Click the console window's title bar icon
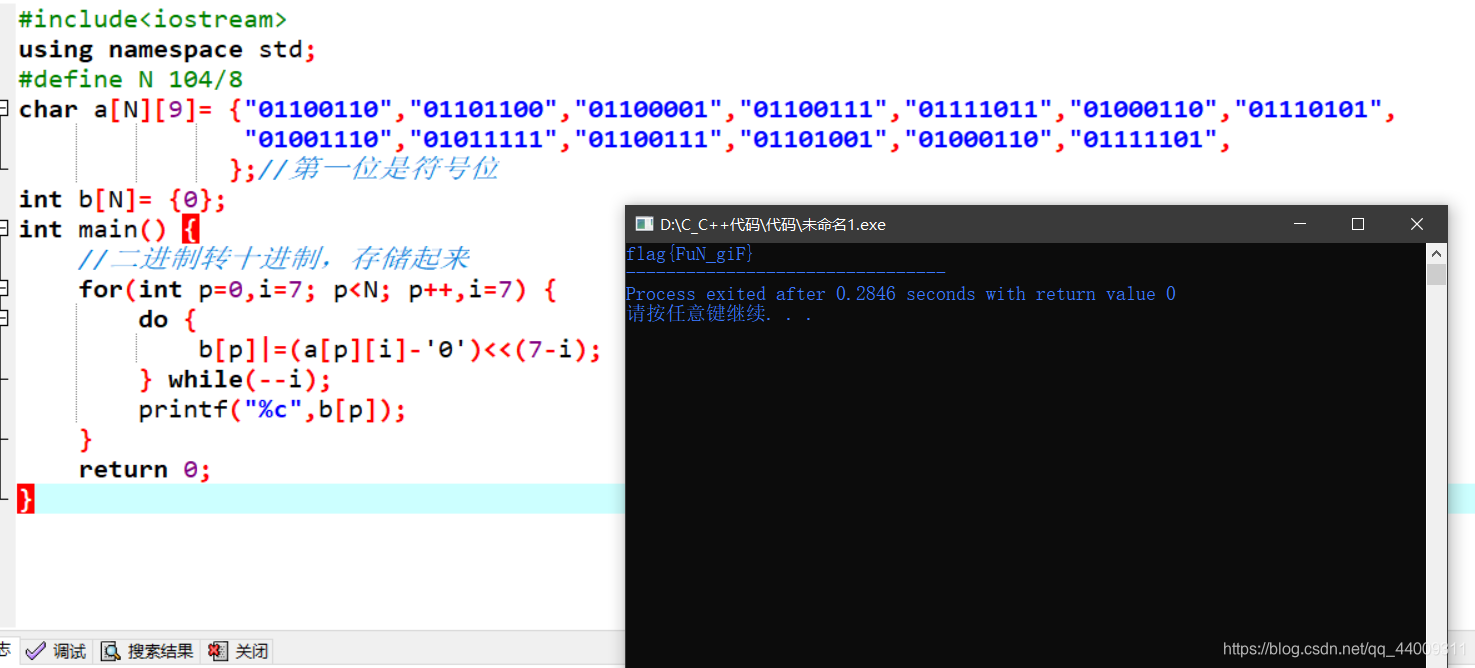The image size is (1475, 668). [644, 224]
